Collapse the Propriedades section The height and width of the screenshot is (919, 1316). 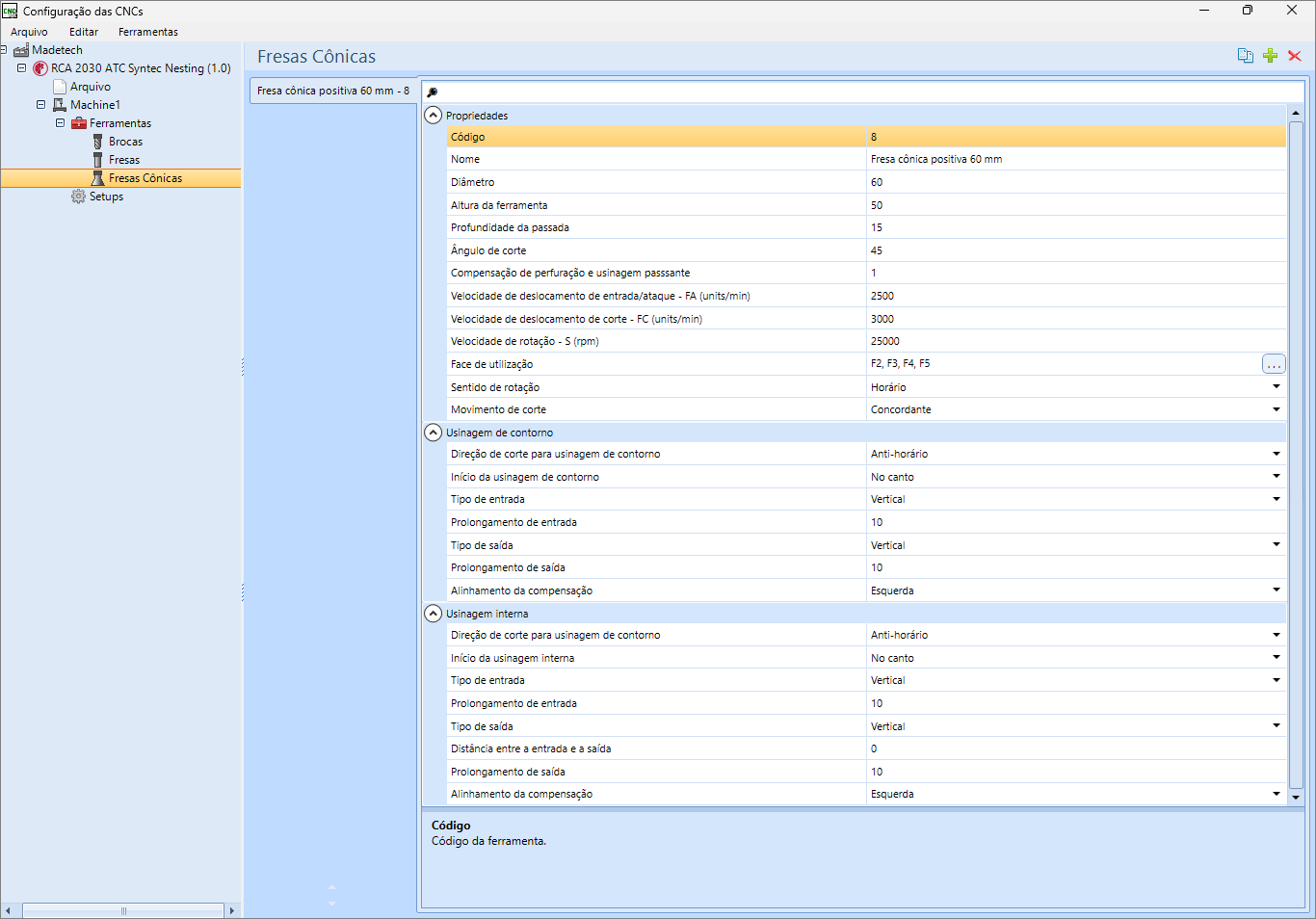click(434, 115)
